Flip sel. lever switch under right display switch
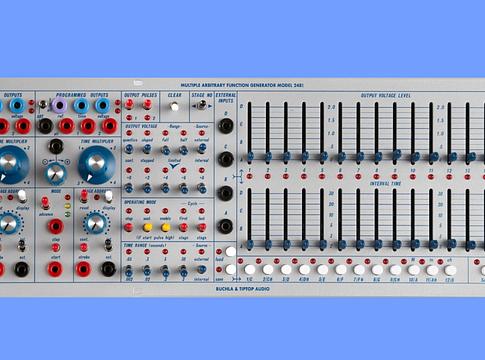The height and width of the screenshot is (360, 485). 108,245
